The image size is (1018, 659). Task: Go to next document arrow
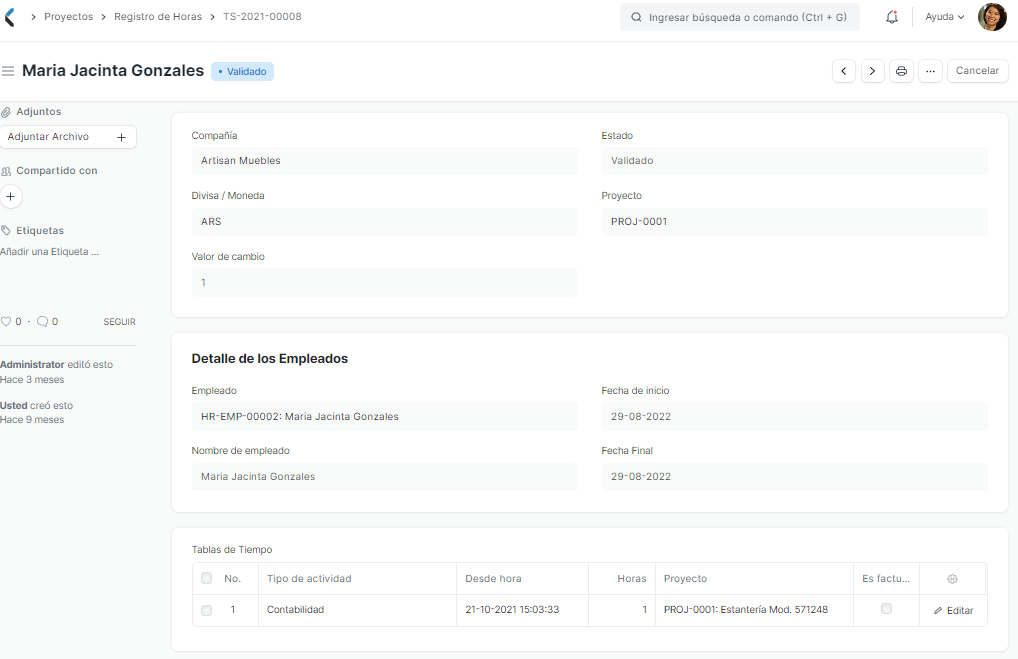point(873,71)
